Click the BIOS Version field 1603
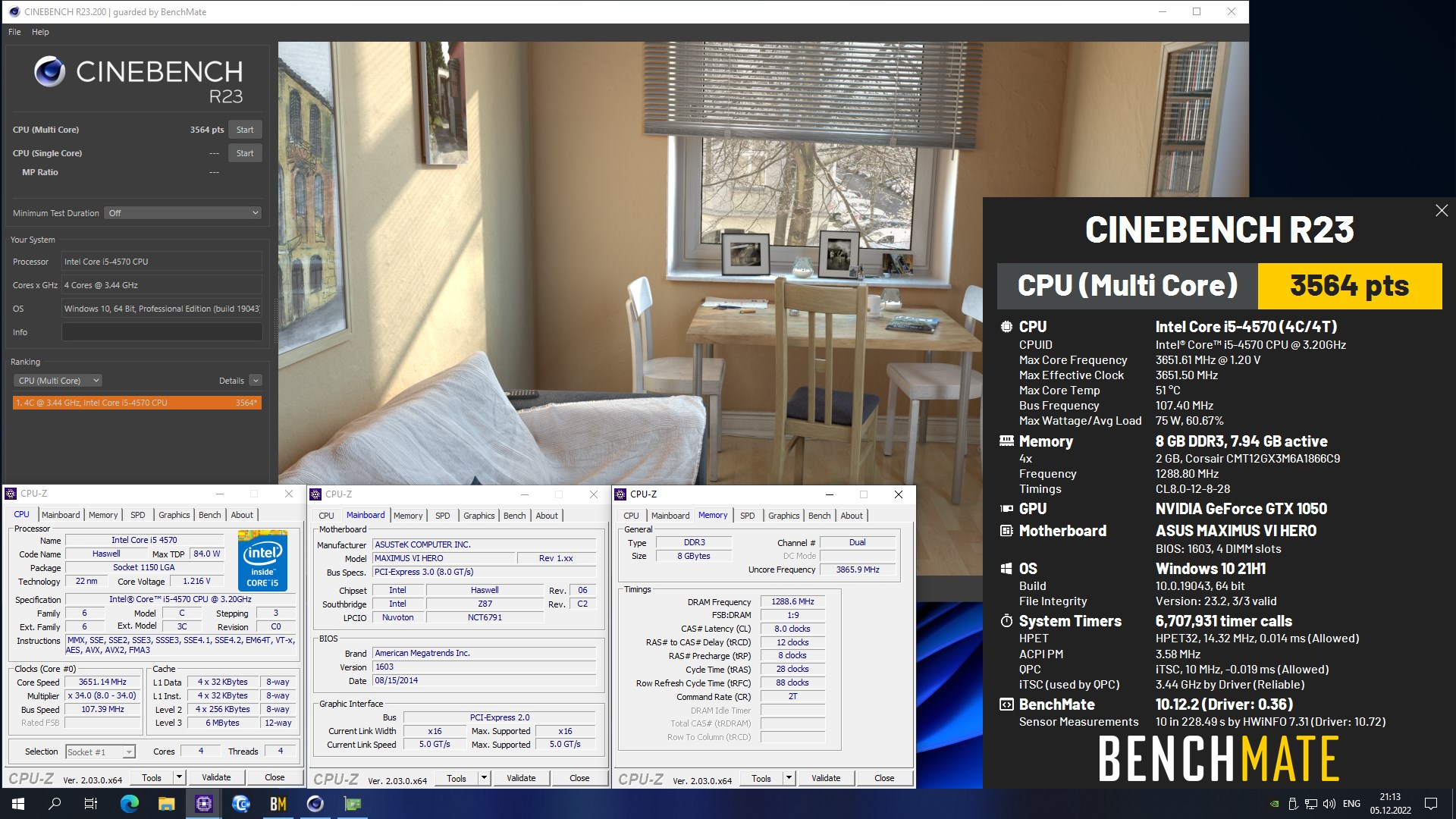 485,667
